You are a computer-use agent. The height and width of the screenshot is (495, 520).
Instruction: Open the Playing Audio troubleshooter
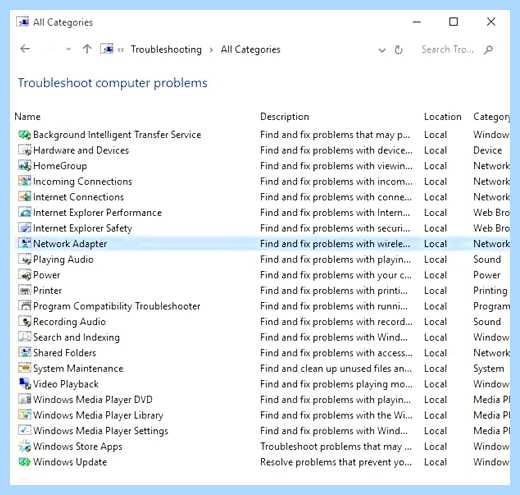tap(63, 260)
